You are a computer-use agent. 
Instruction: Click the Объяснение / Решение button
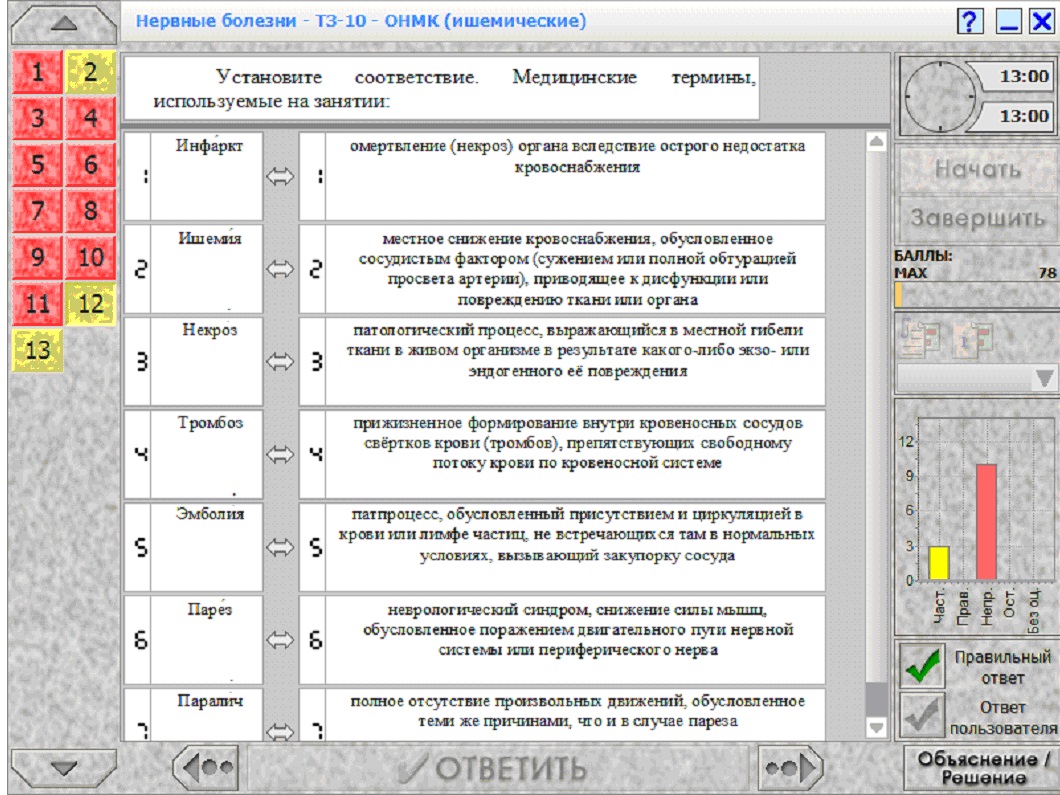982,768
